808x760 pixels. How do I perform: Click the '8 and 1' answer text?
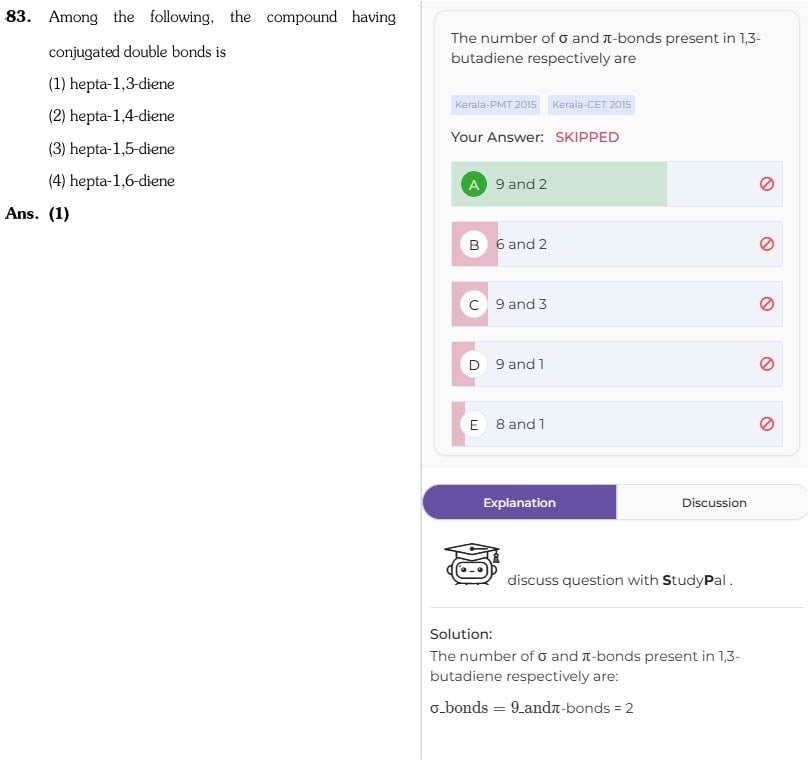520,424
